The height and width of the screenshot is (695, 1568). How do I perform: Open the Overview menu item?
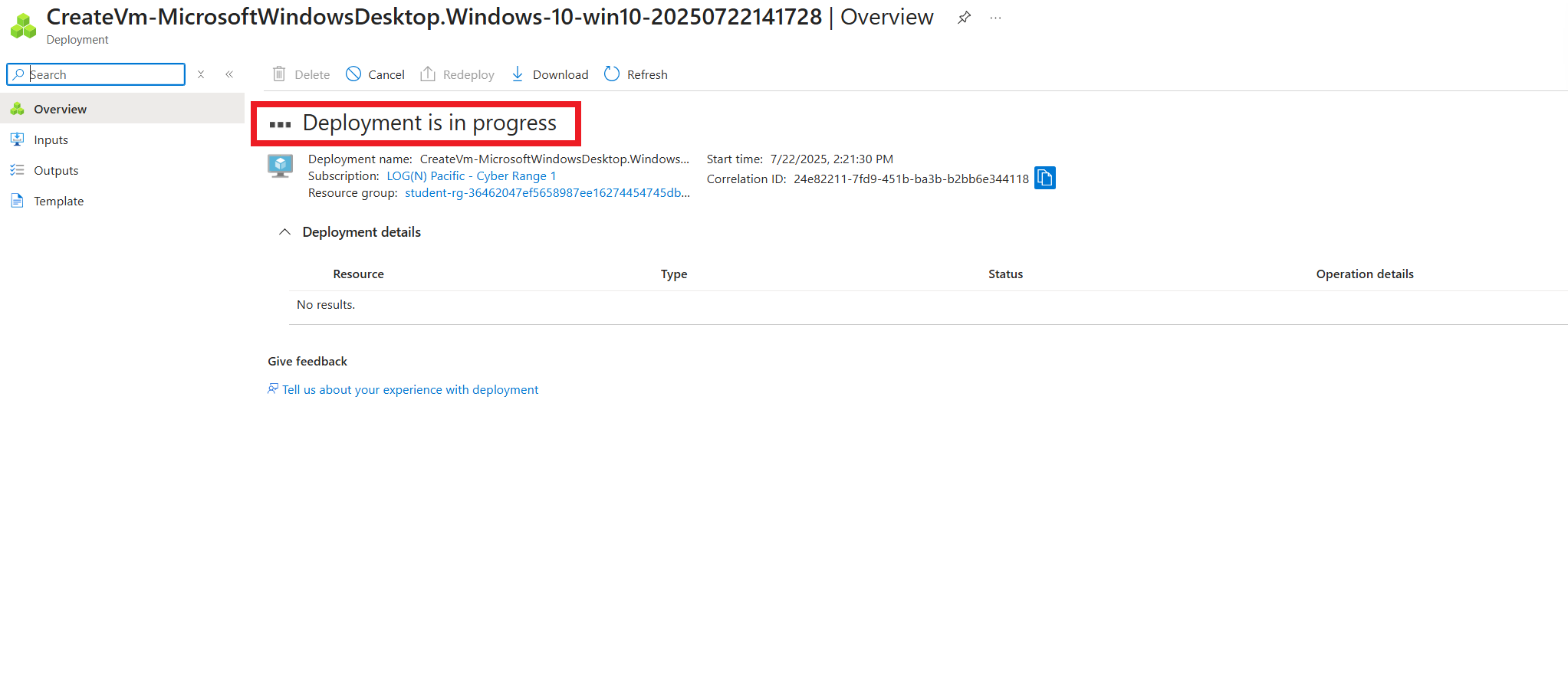[x=123, y=109]
